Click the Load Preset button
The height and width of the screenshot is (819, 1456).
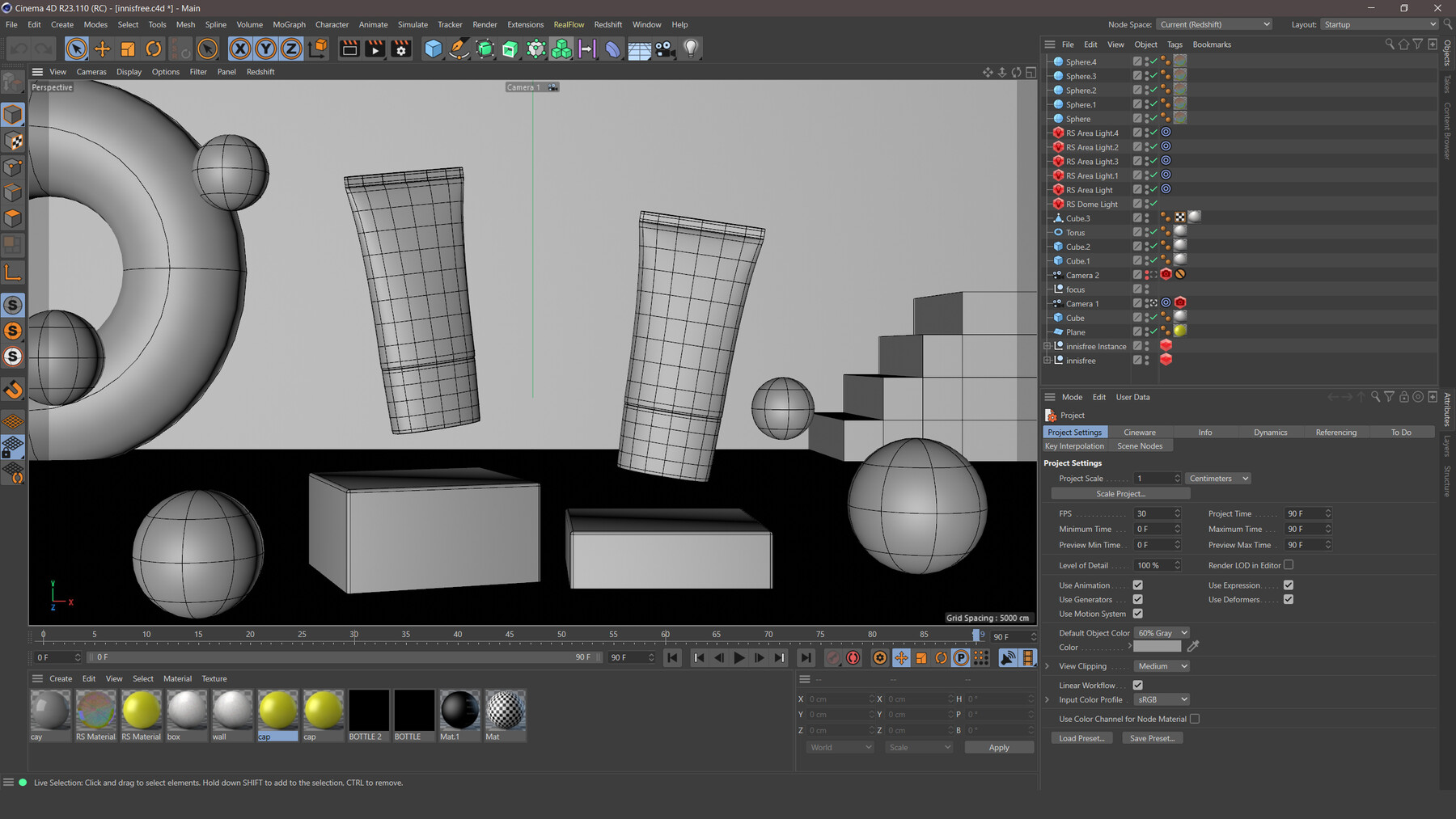[1081, 737]
